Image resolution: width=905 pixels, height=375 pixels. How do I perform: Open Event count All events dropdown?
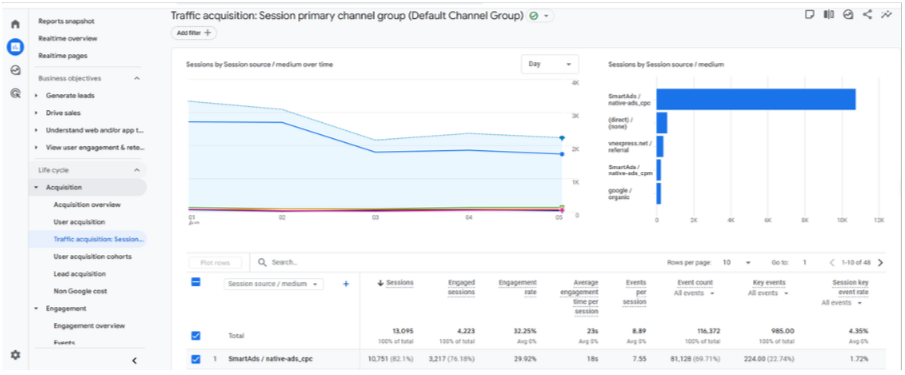(x=694, y=293)
